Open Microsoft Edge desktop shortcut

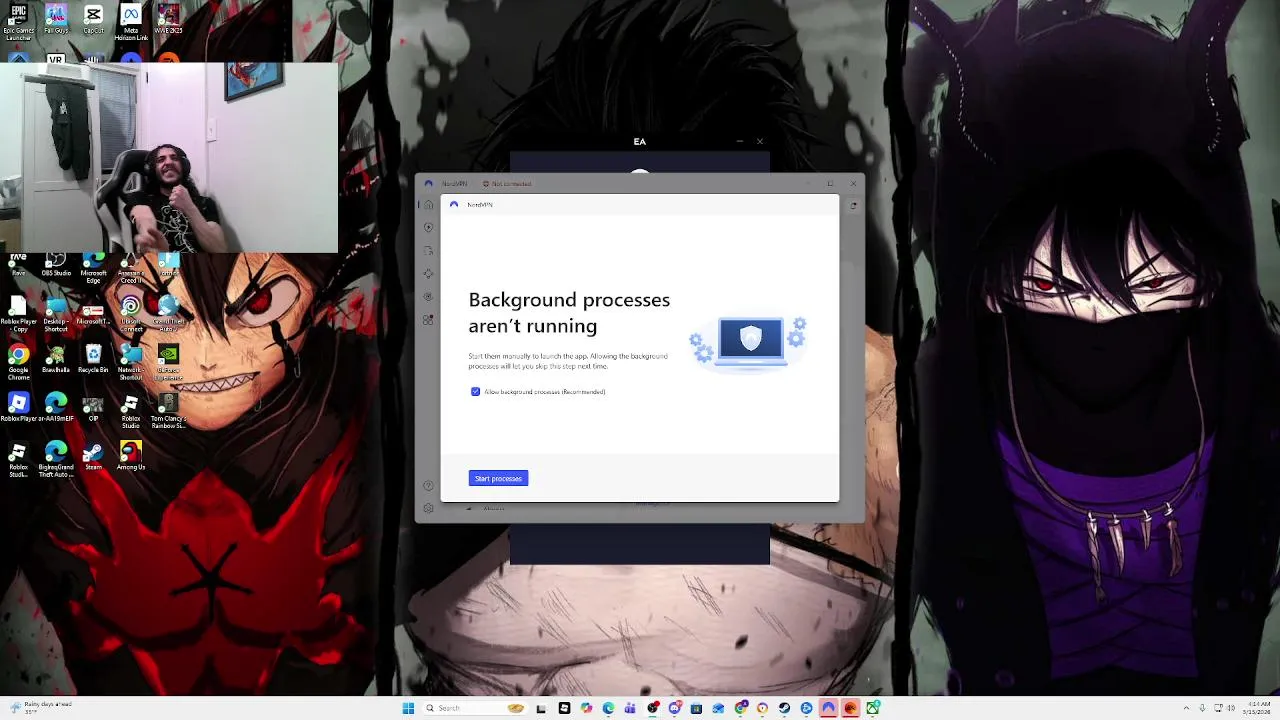93,269
